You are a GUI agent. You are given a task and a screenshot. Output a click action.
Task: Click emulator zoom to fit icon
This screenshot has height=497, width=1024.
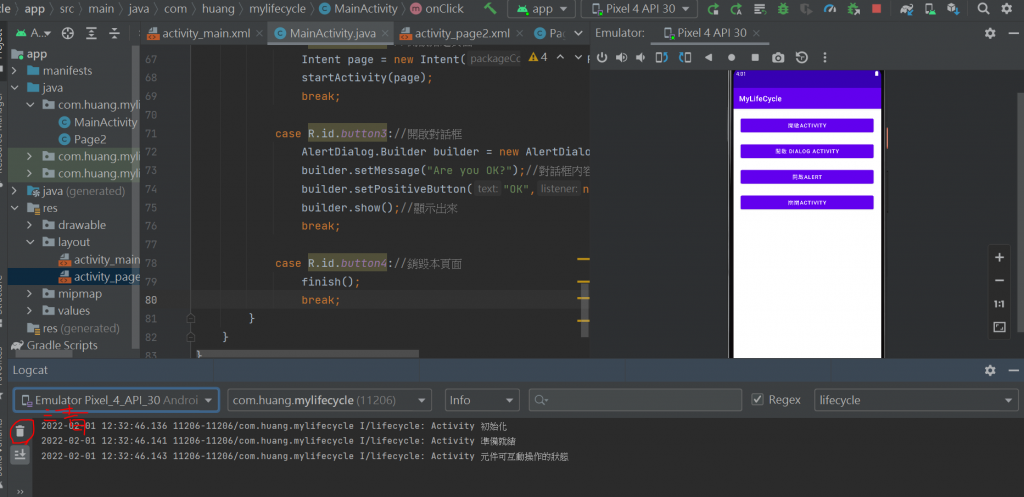999,327
